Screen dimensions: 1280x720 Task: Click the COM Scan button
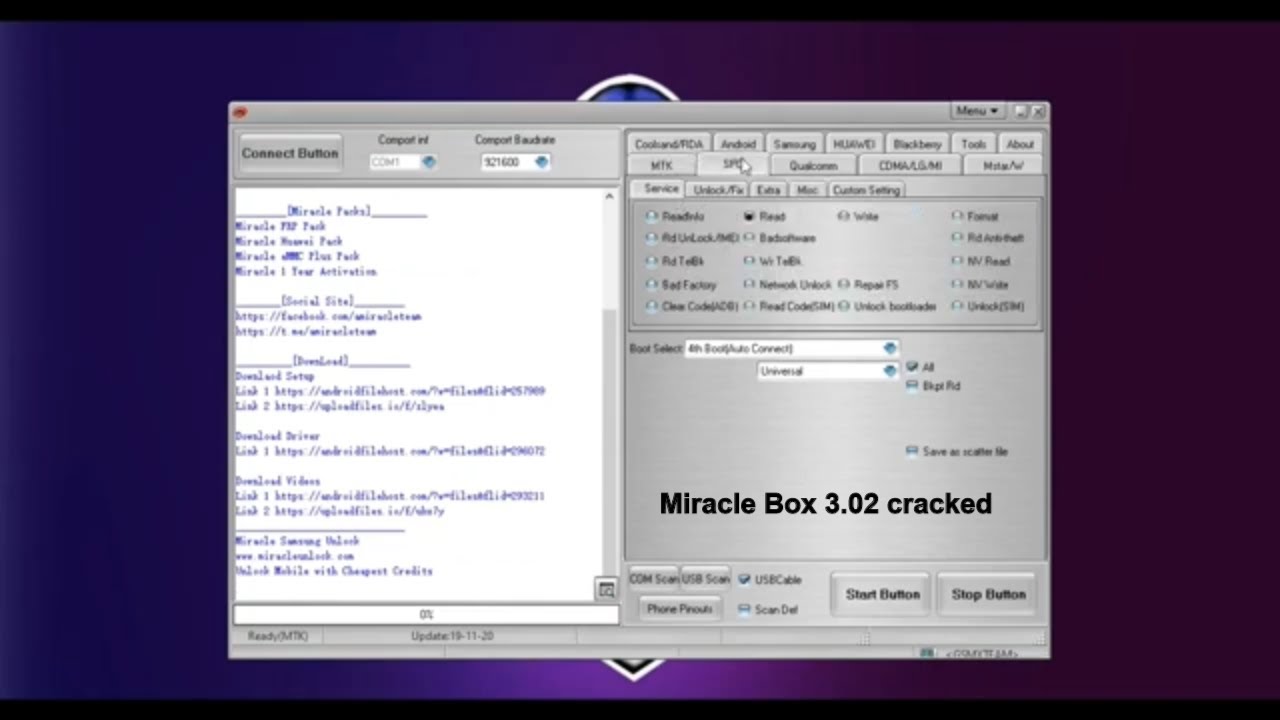click(654, 579)
